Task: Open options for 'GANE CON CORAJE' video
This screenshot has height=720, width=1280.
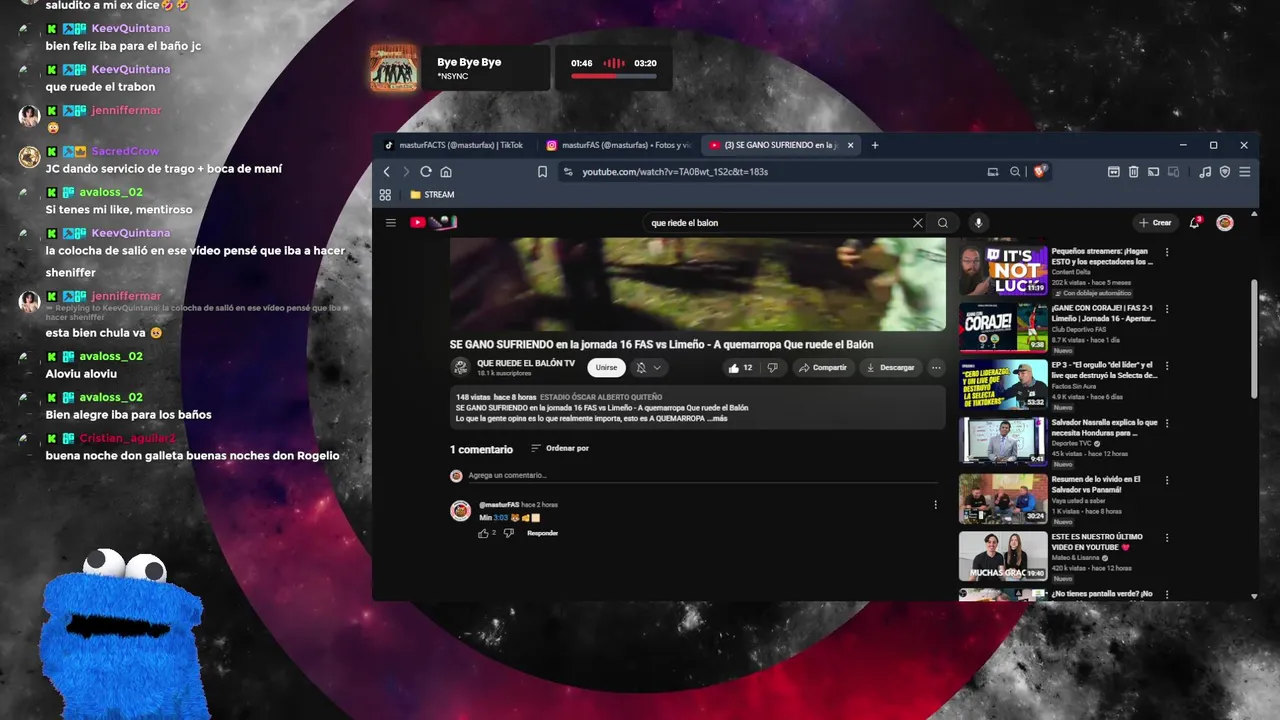Action: (1166, 309)
